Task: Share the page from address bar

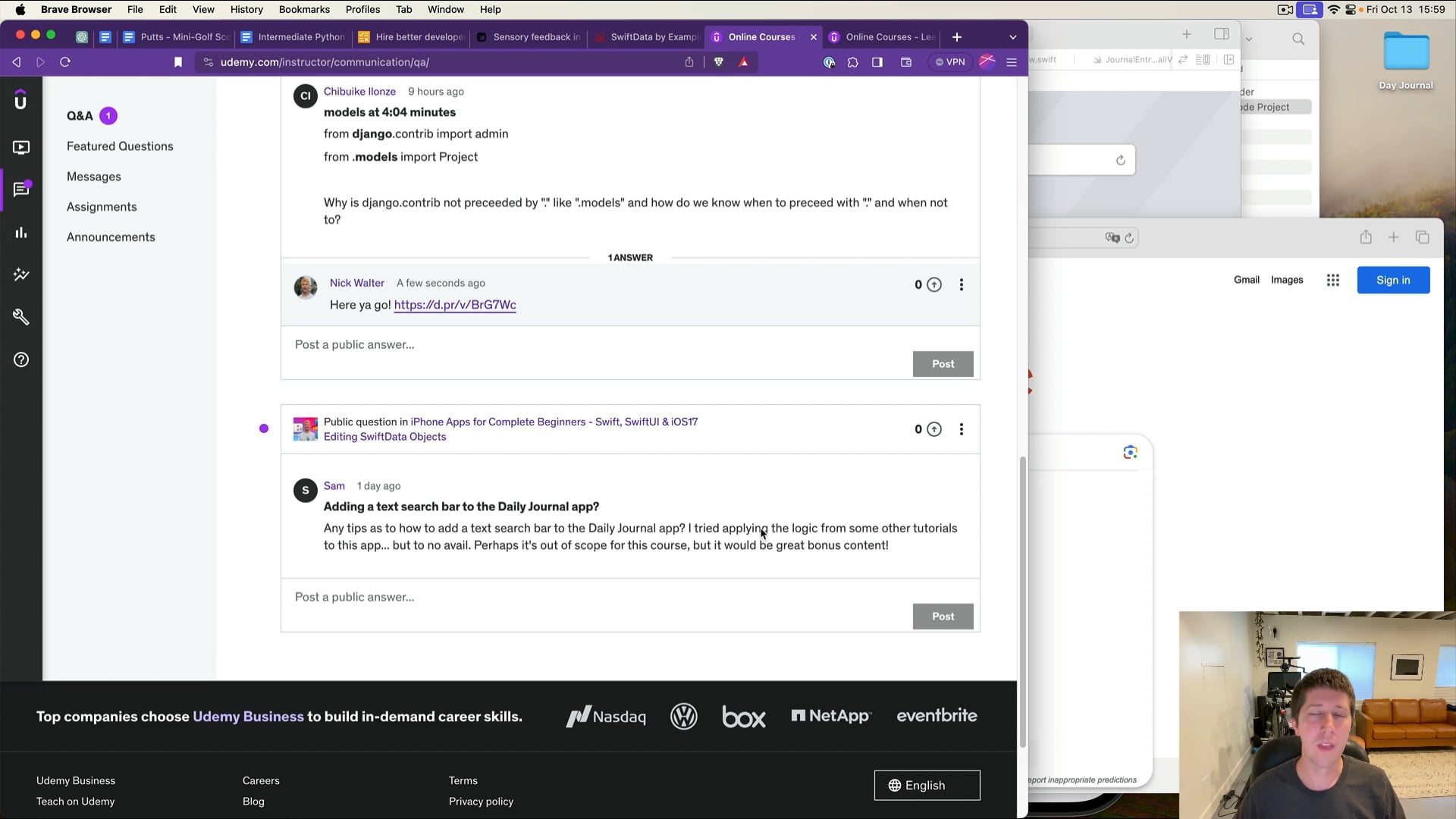Action: click(689, 62)
